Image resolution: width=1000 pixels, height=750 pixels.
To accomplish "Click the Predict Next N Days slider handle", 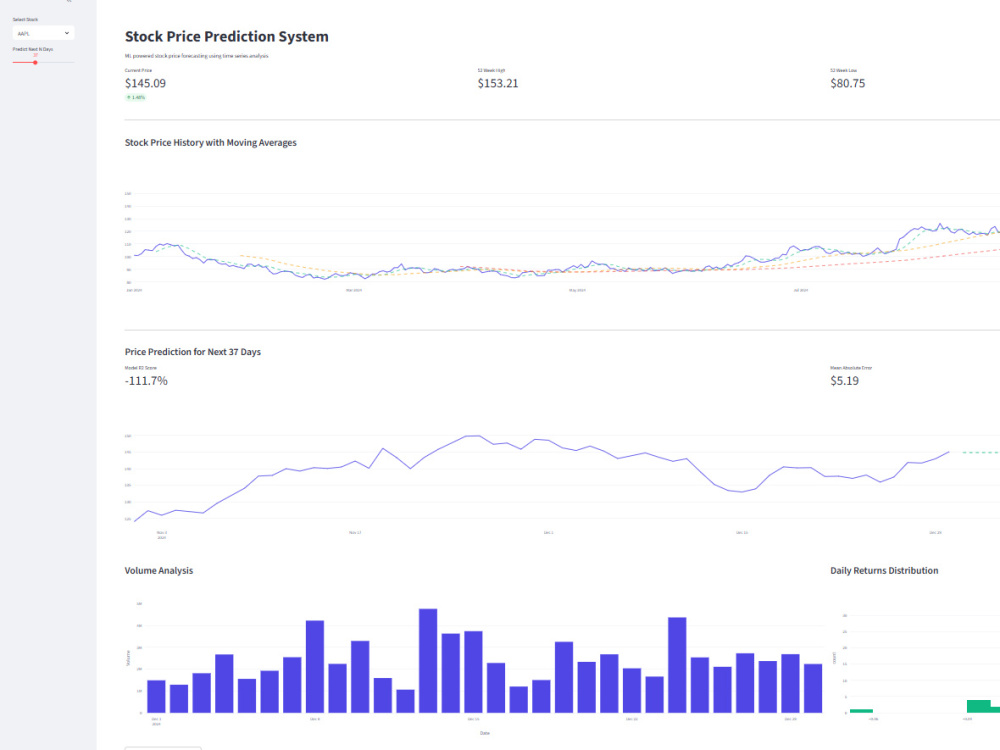I will click(35, 62).
